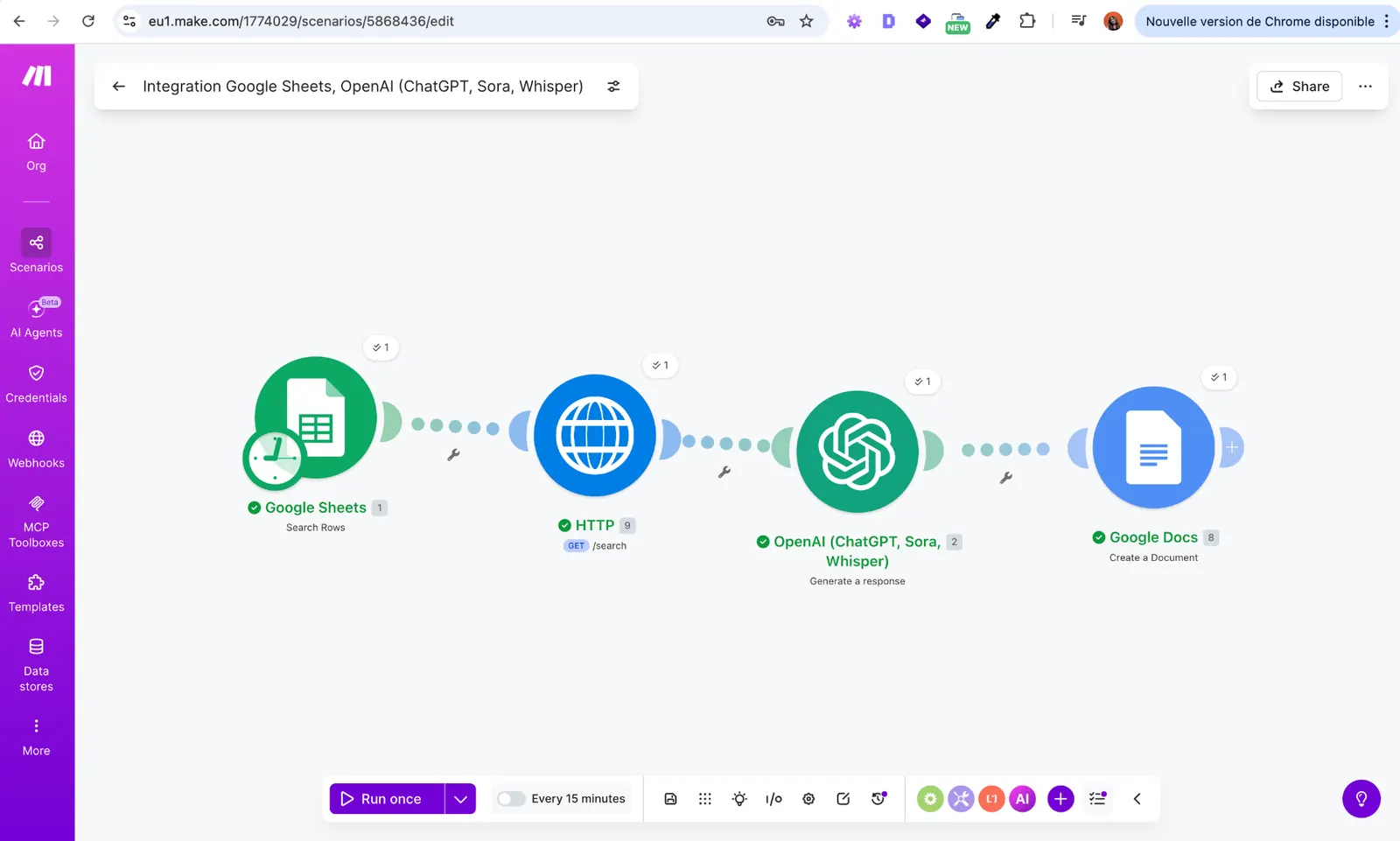Collapse the bottom toolbar with the chevron

1137,799
